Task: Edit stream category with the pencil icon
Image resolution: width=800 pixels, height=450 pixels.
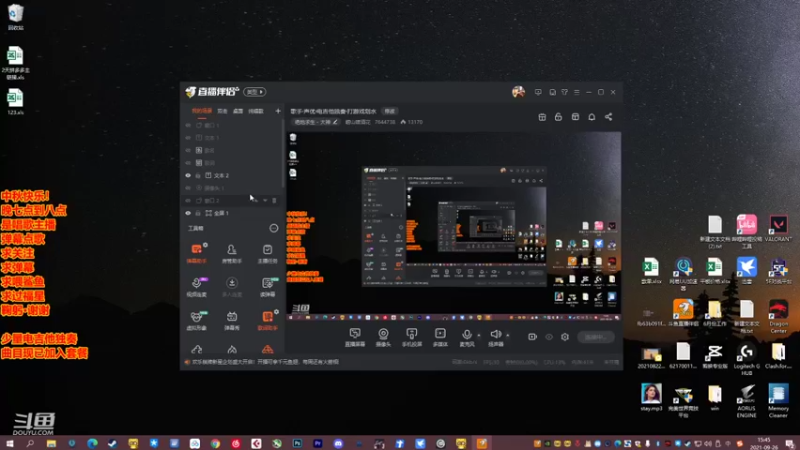Action: click(x=335, y=122)
